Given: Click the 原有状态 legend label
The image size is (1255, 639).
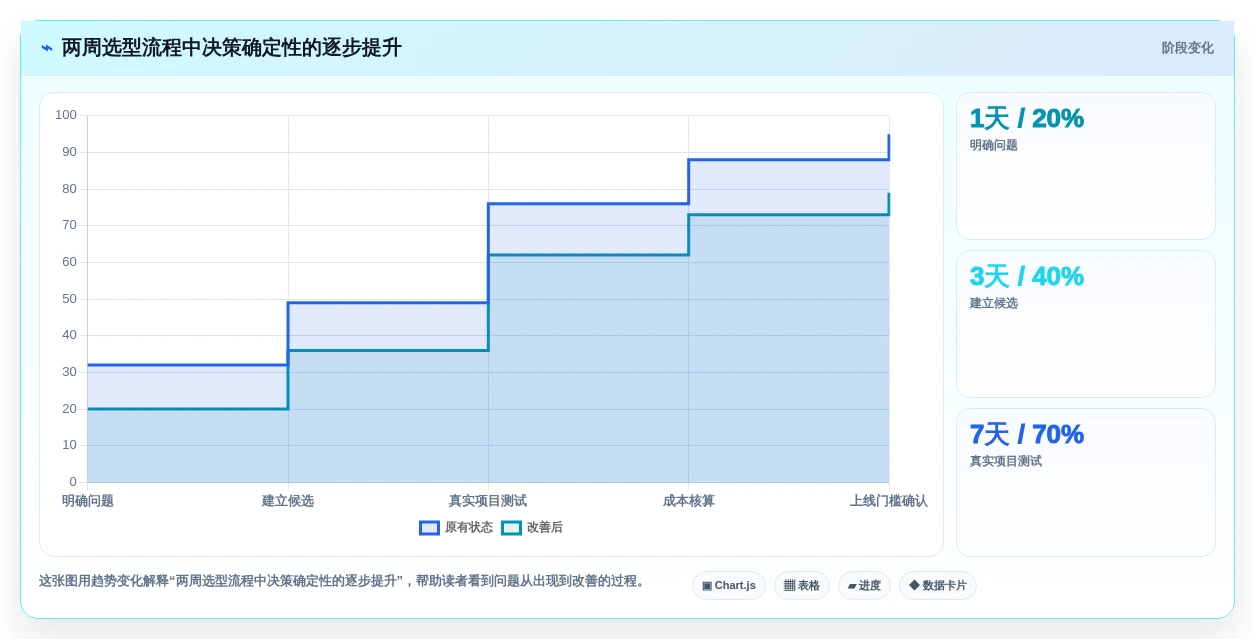Looking at the screenshot, I should click(x=469, y=528).
